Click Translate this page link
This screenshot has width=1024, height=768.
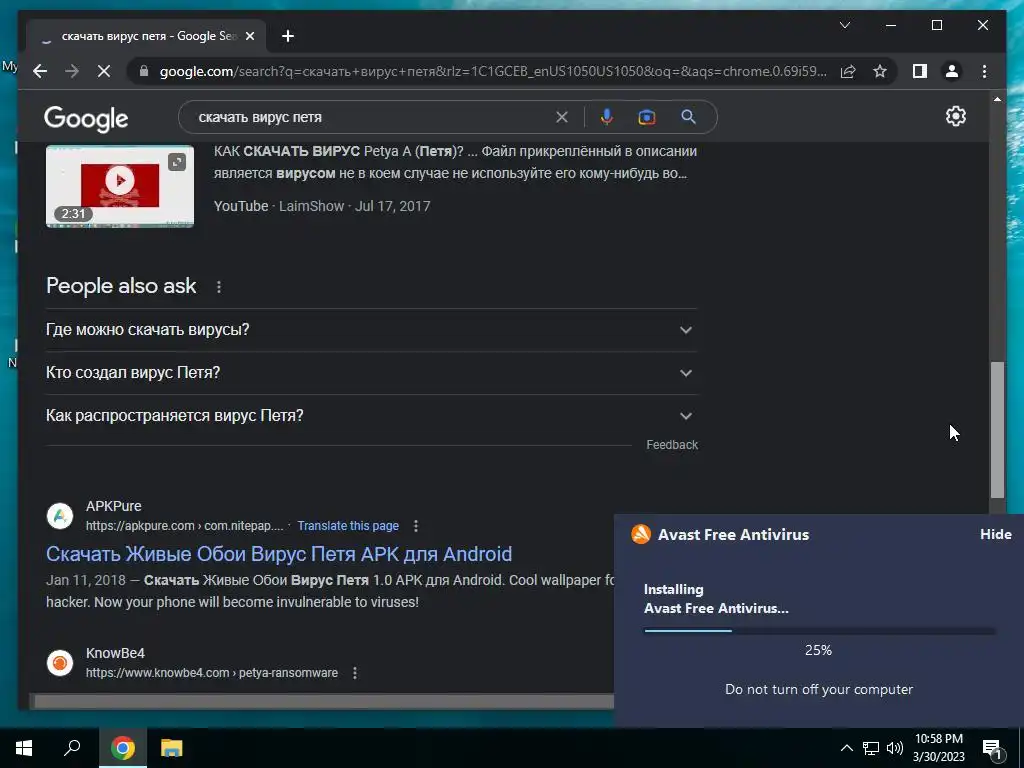tap(348, 526)
